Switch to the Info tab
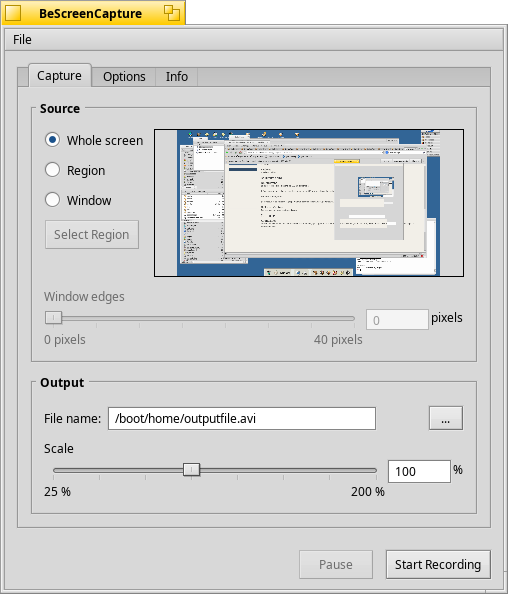This screenshot has width=508, height=594. [177, 77]
